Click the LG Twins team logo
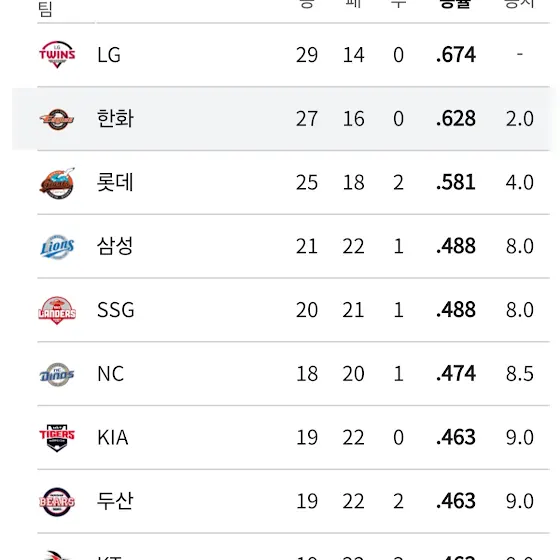 click(x=57, y=54)
